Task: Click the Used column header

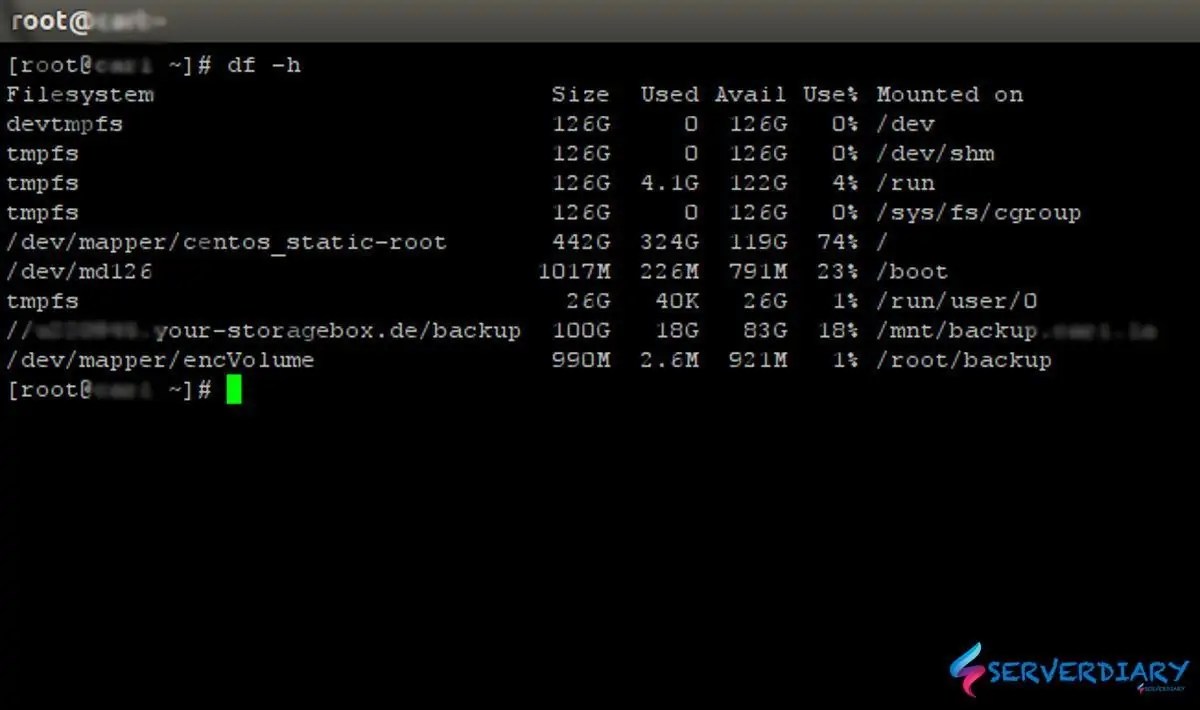Action: [670, 94]
